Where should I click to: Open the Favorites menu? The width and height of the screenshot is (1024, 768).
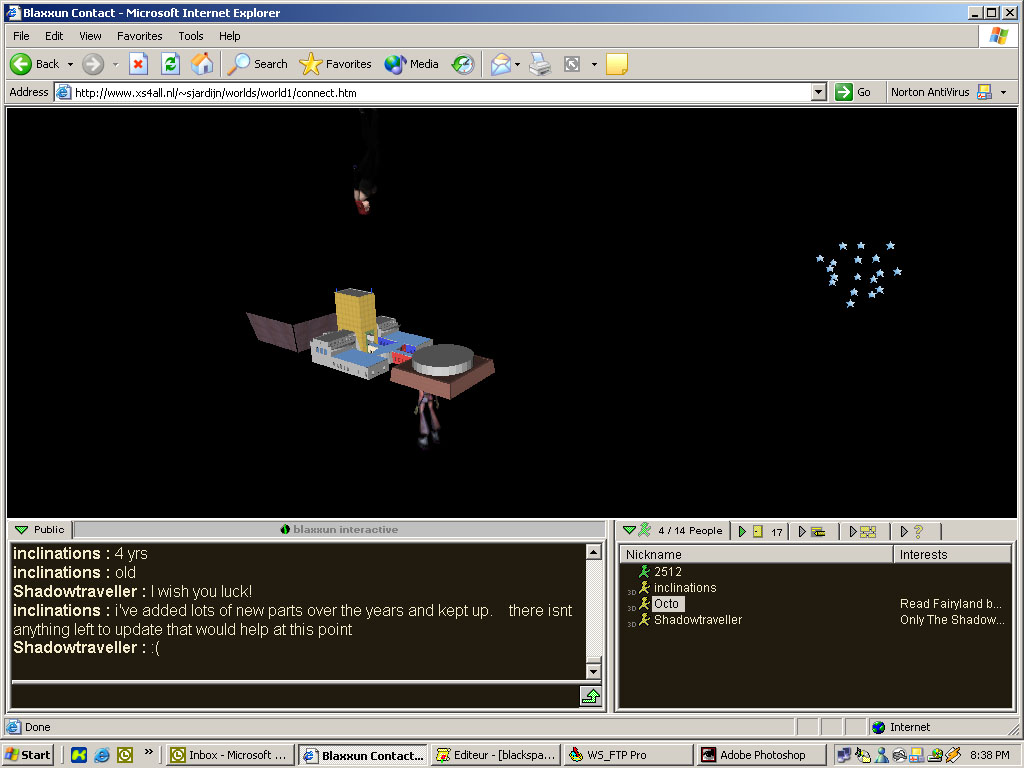pyautogui.click(x=139, y=36)
